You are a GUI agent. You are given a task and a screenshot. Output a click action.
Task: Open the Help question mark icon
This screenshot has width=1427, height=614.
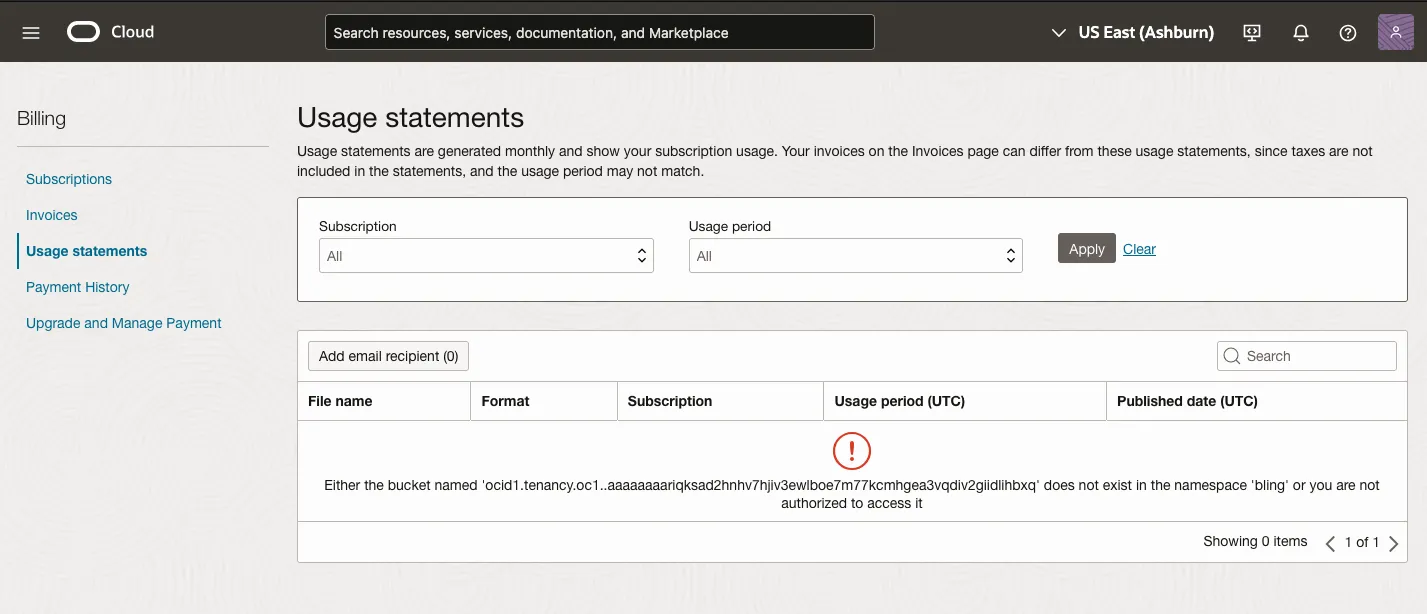(1347, 32)
